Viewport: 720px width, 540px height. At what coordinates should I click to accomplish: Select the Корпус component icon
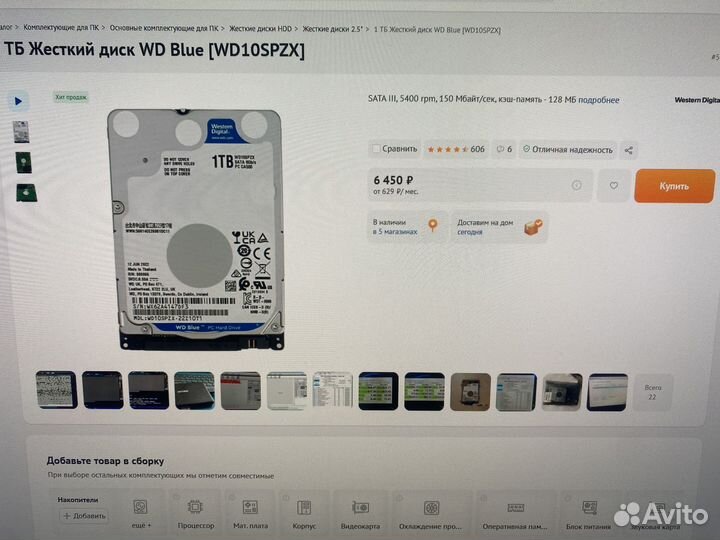[304, 508]
